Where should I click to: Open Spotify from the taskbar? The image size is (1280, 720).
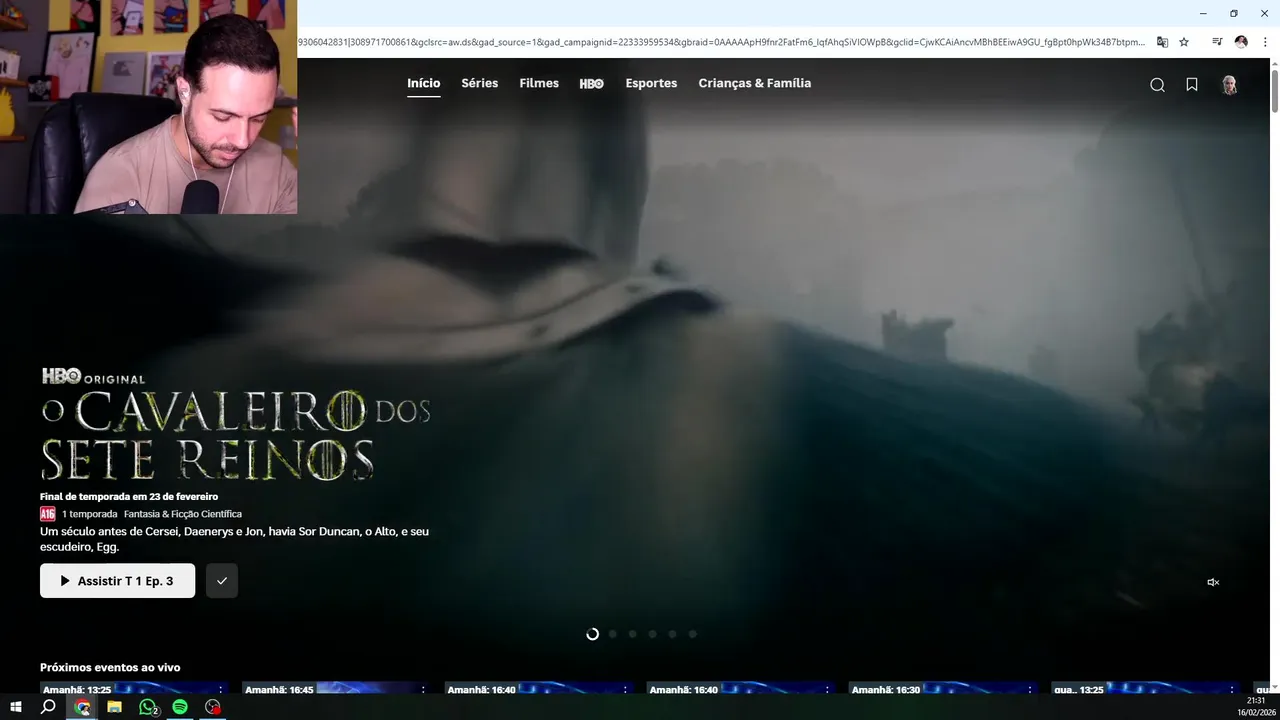pos(180,707)
